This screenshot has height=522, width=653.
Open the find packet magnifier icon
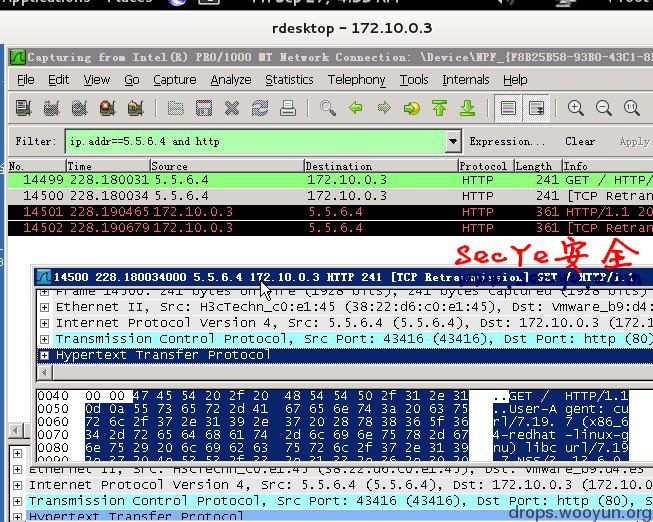[327, 108]
